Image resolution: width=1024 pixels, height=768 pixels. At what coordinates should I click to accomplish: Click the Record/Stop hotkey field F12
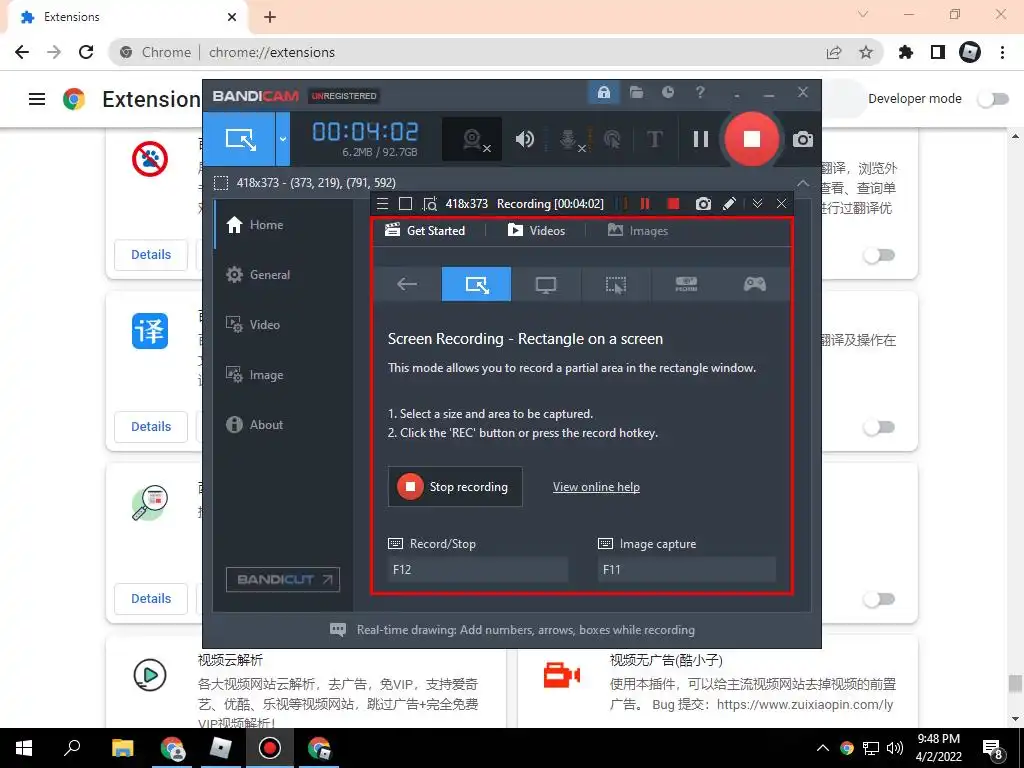coord(478,569)
